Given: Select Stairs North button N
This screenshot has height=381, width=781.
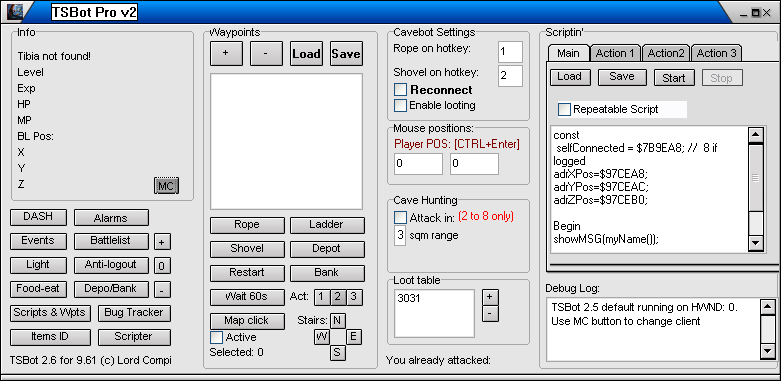Looking at the screenshot, I should (x=337, y=321).
